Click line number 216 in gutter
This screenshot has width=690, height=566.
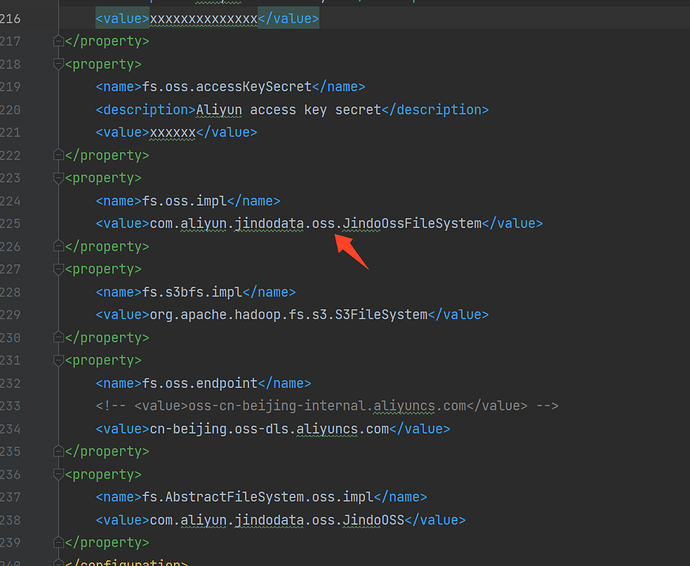(10, 19)
